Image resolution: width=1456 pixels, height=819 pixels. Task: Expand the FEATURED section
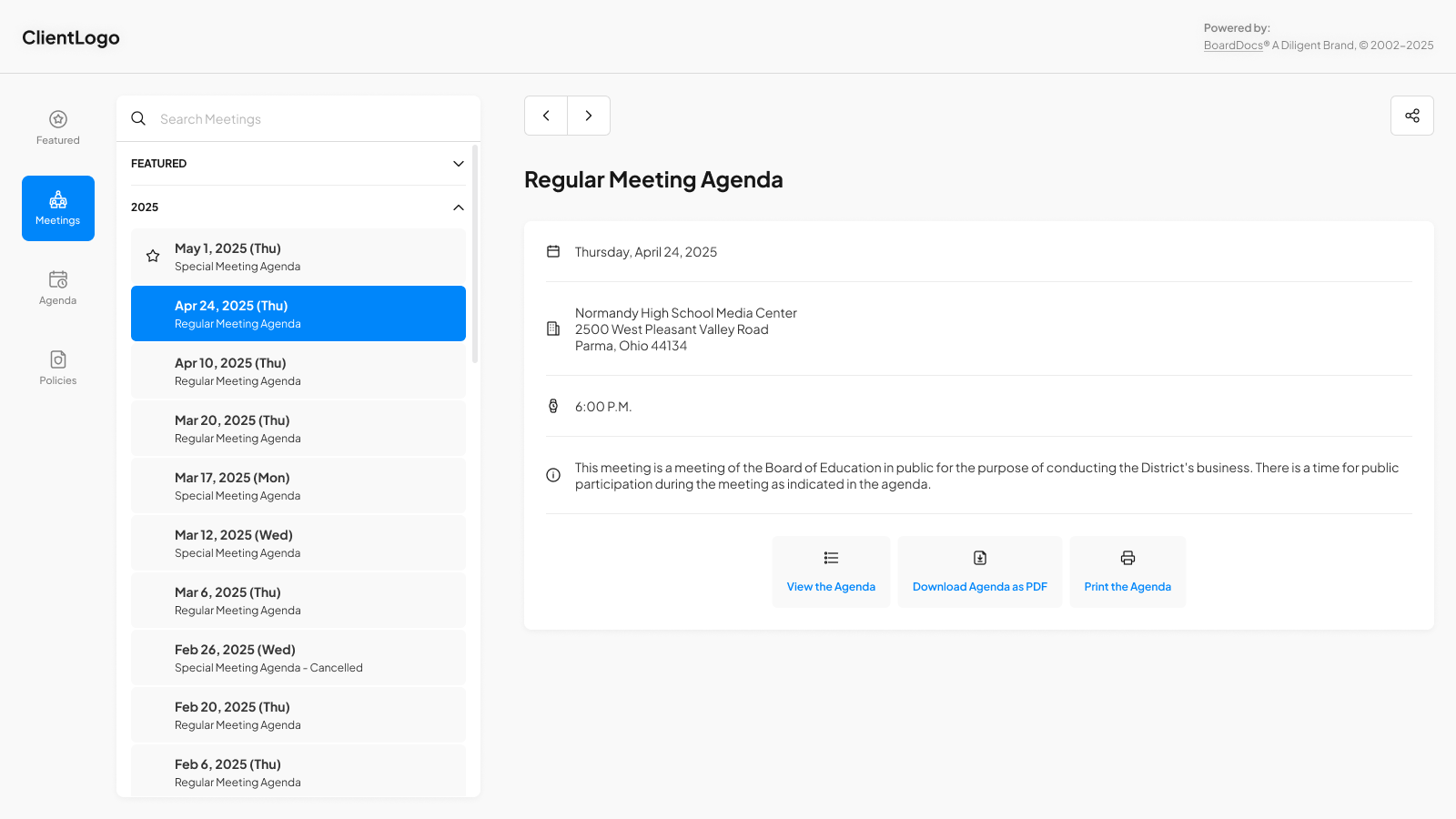[458, 164]
